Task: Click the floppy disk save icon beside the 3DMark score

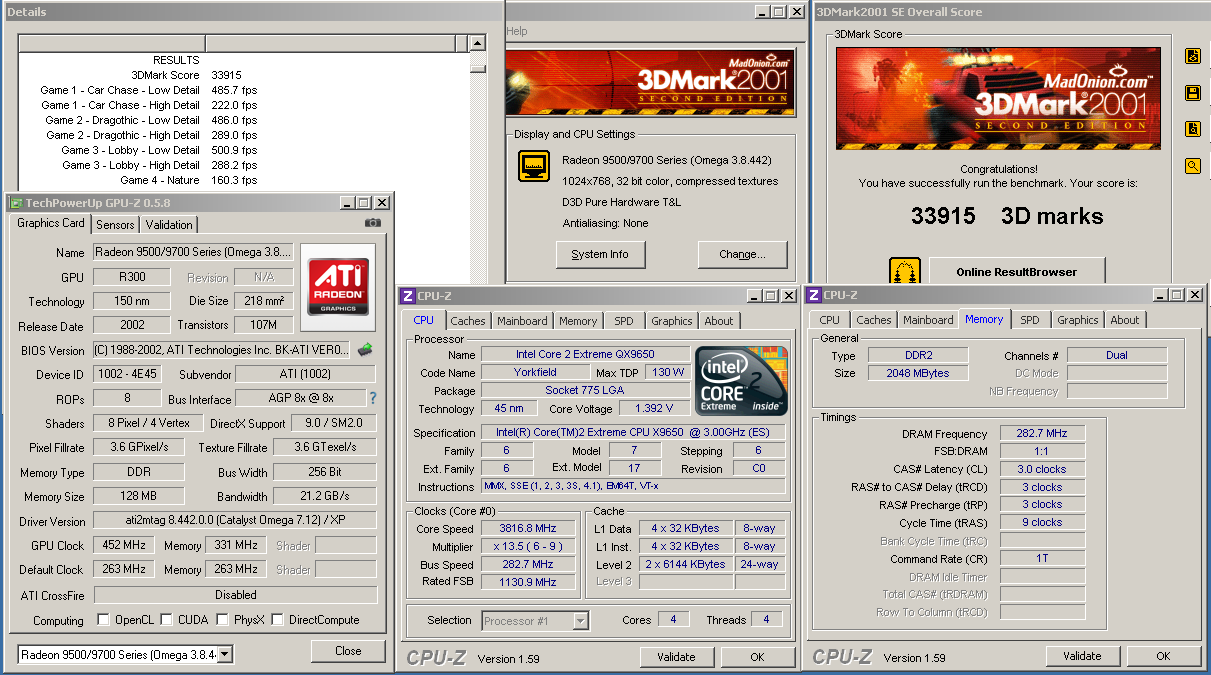Action: (x=1192, y=92)
